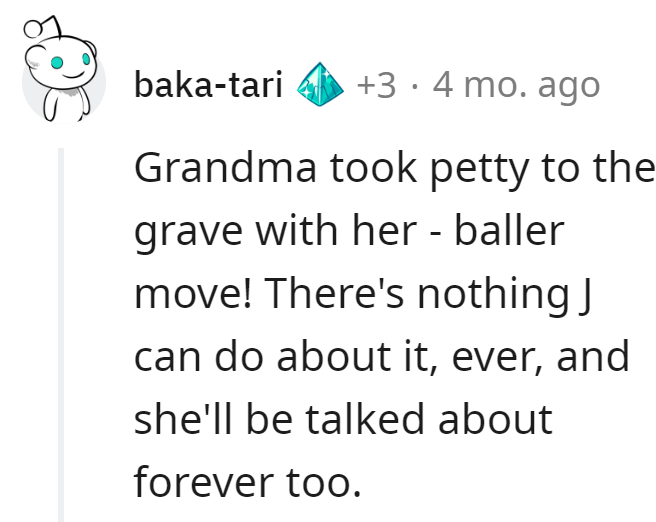Click the word 'forever' in the last line
Viewport: 656px width, 522px height.
(x=203, y=482)
